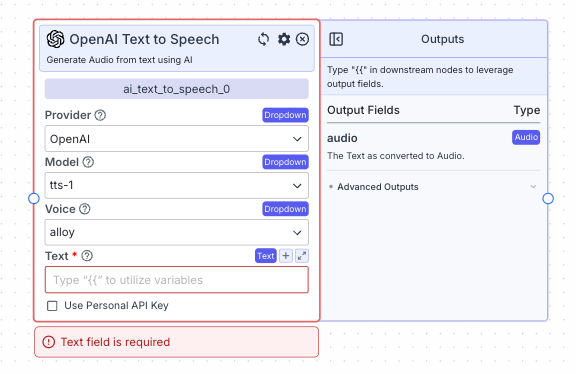
Task: Expand the Text field editor
Action: pyautogui.click(x=302, y=256)
